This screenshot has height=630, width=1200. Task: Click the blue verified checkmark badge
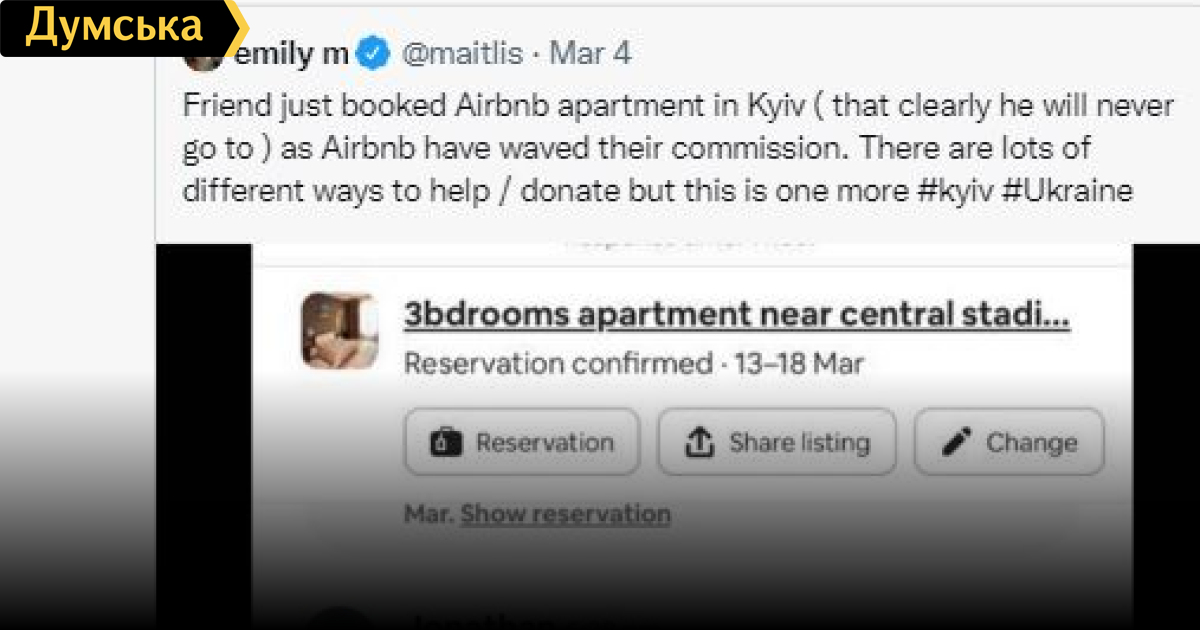coord(373,53)
